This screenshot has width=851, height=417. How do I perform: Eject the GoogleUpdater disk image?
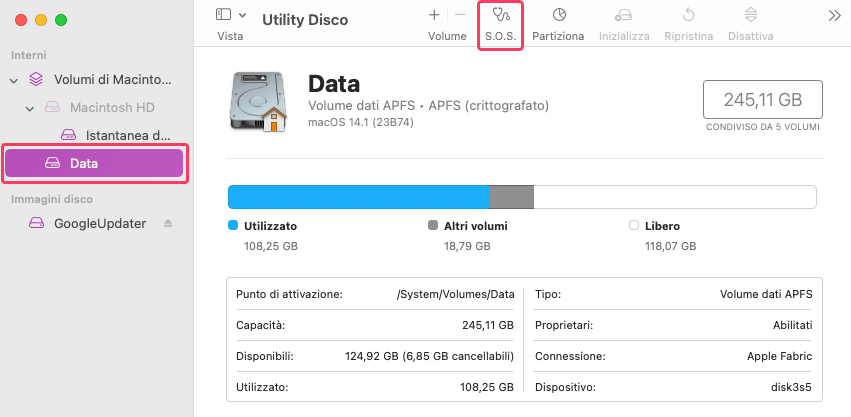click(x=168, y=223)
